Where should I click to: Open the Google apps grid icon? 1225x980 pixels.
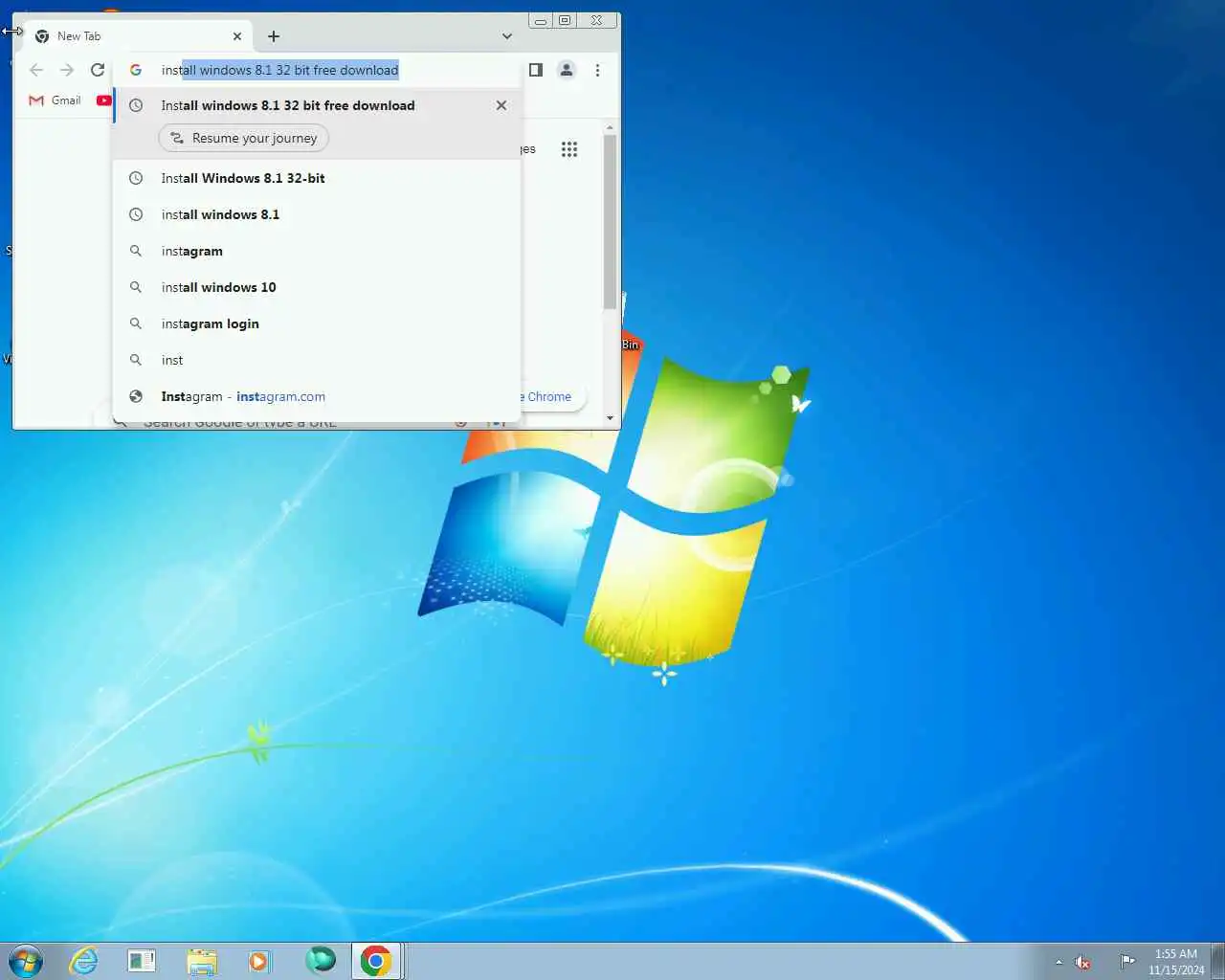click(569, 149)
